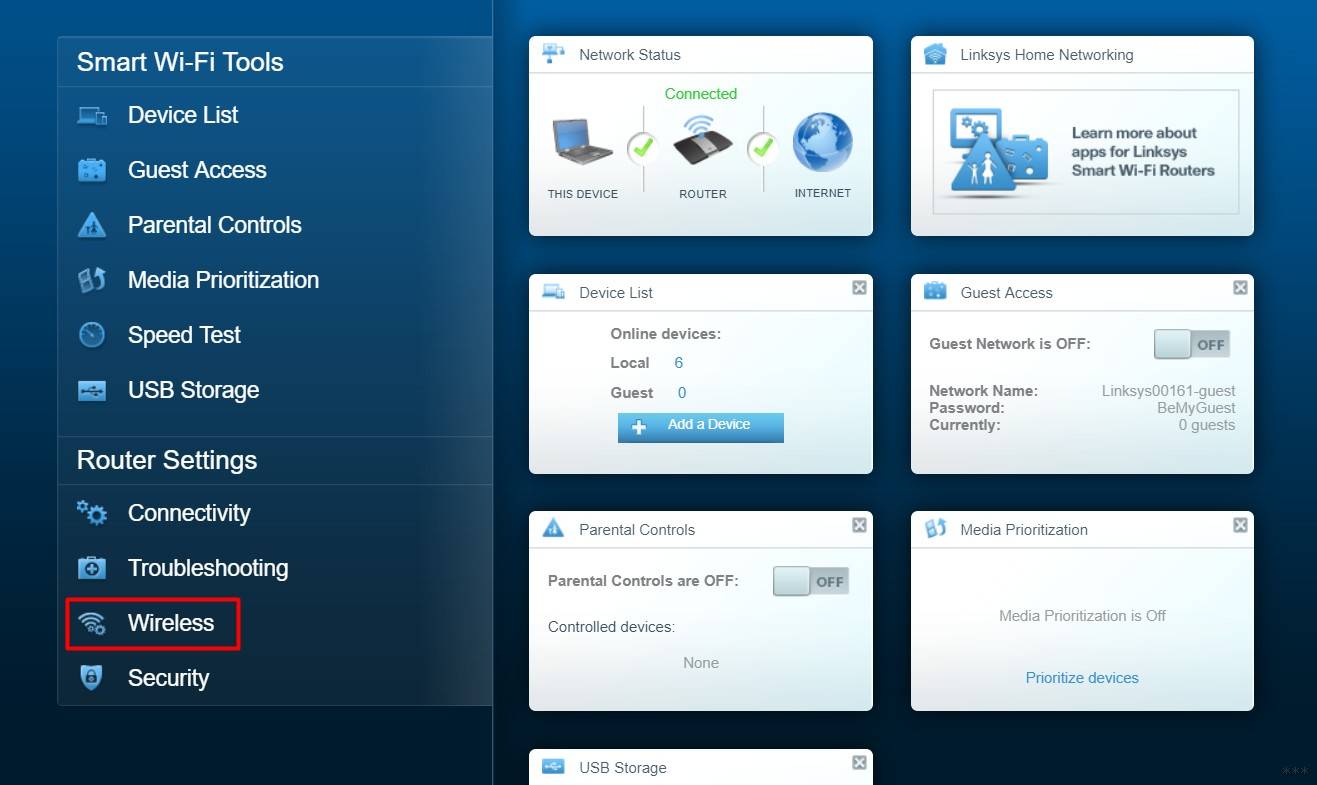The height and width of the screenshot is (785, 1317).
Task: Close the Device List widget
Action: [859, 288]
